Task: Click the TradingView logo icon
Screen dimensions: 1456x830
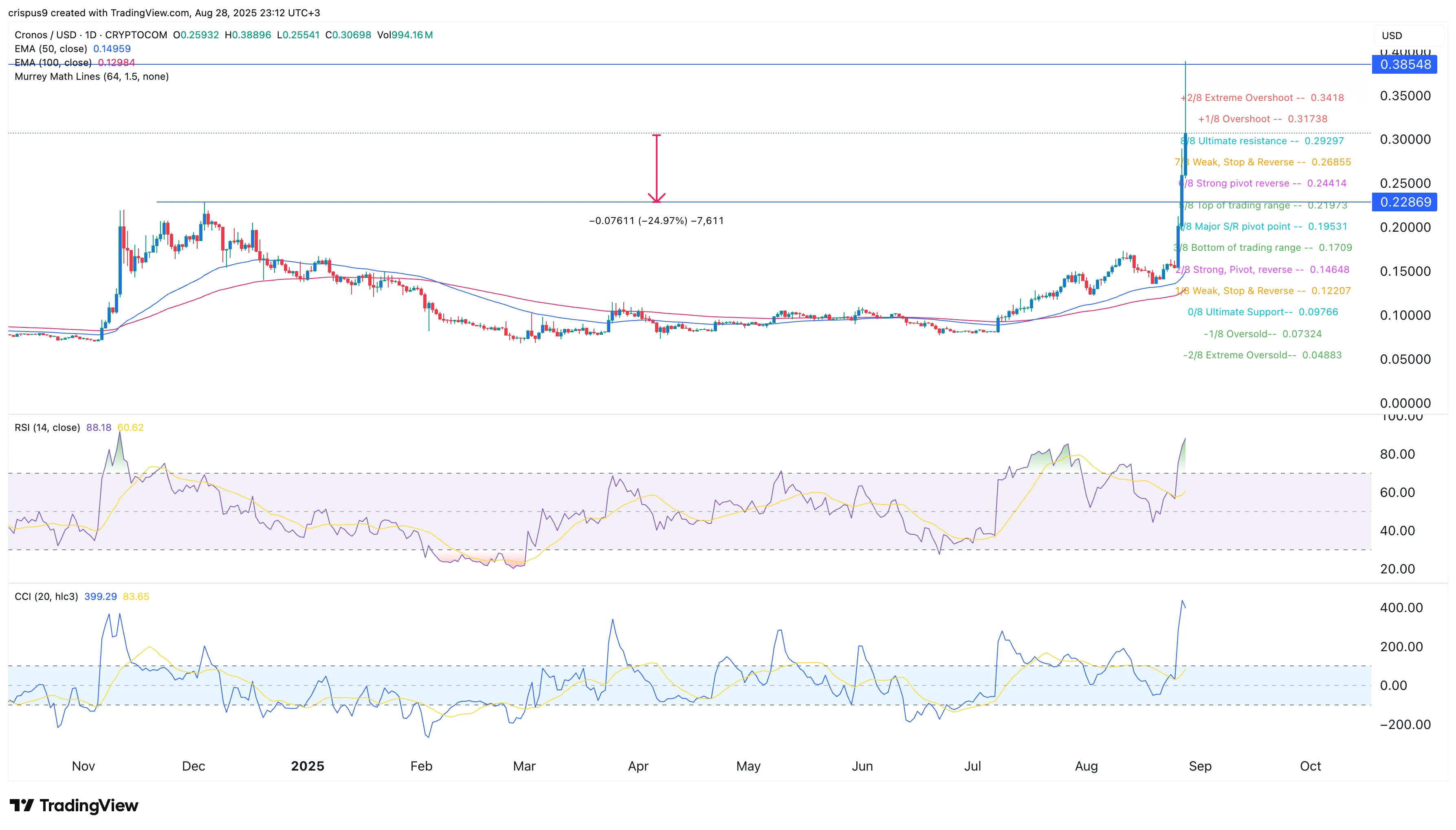Action: point(22,805)
